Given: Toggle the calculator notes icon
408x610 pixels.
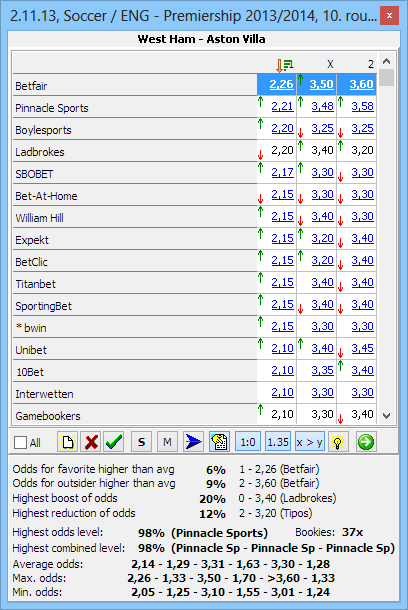Looking at the screenshot, I should (x=219, y=442).
